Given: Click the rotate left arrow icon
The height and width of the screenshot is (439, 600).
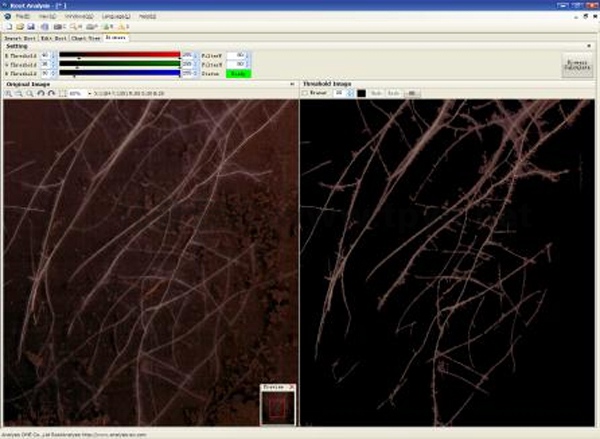Looking at the screenshot, I should tap(40, 93).
